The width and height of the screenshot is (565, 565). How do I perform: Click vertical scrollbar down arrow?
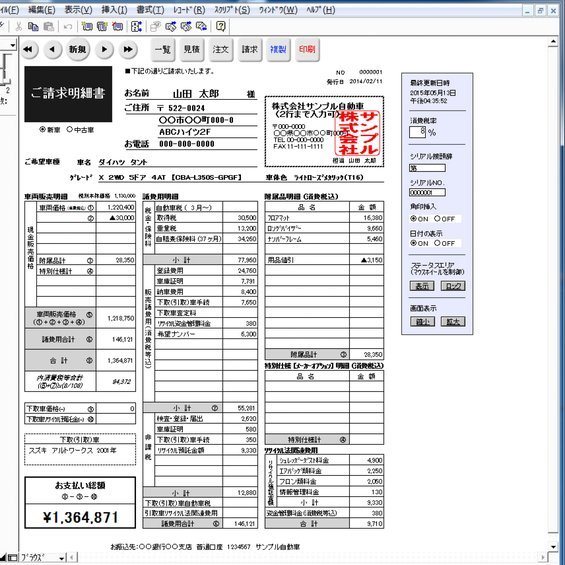(553, 546)
